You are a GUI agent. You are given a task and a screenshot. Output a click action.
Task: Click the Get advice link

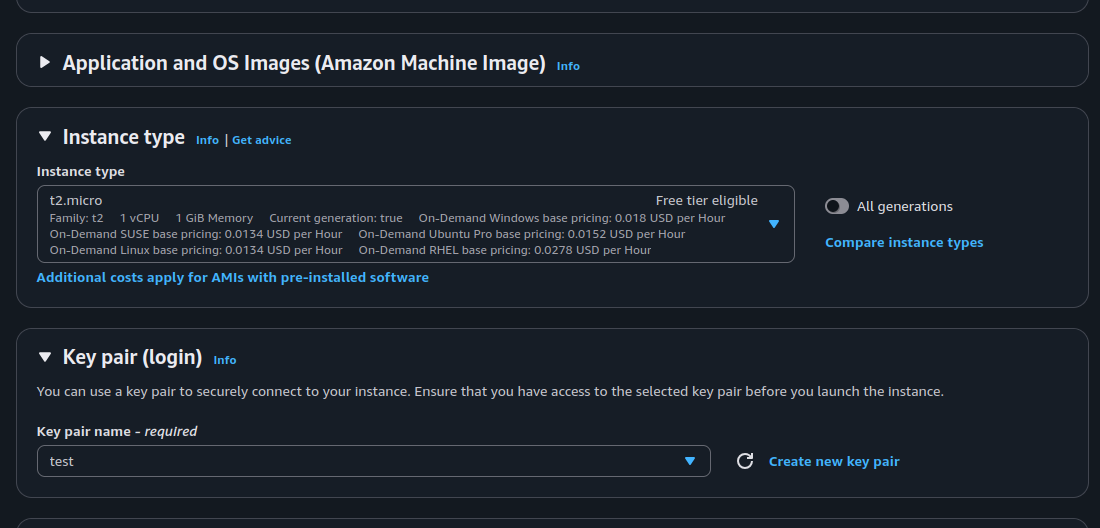[262, 140]
